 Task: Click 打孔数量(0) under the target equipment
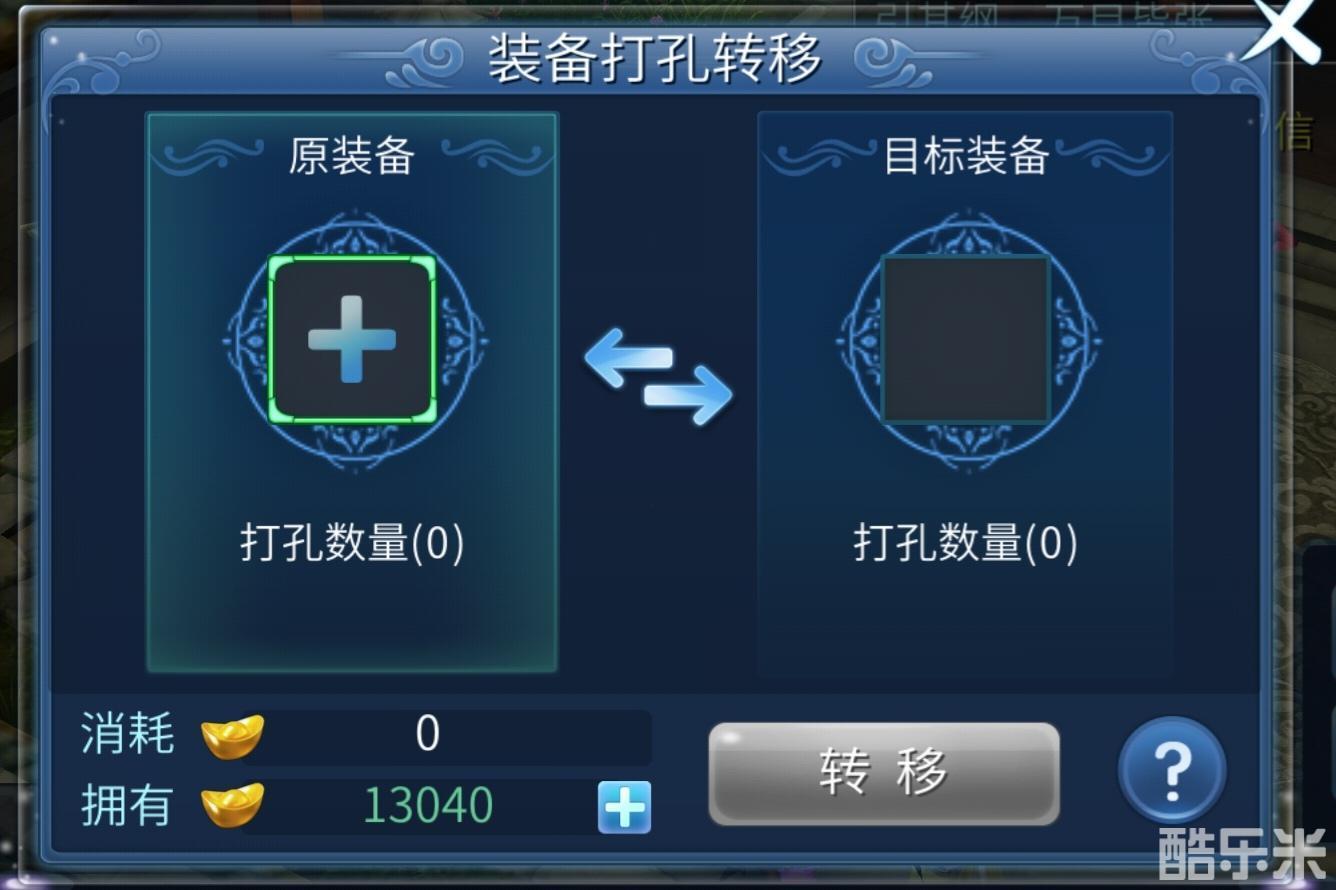pyautogui.click(x=966, y=544)
